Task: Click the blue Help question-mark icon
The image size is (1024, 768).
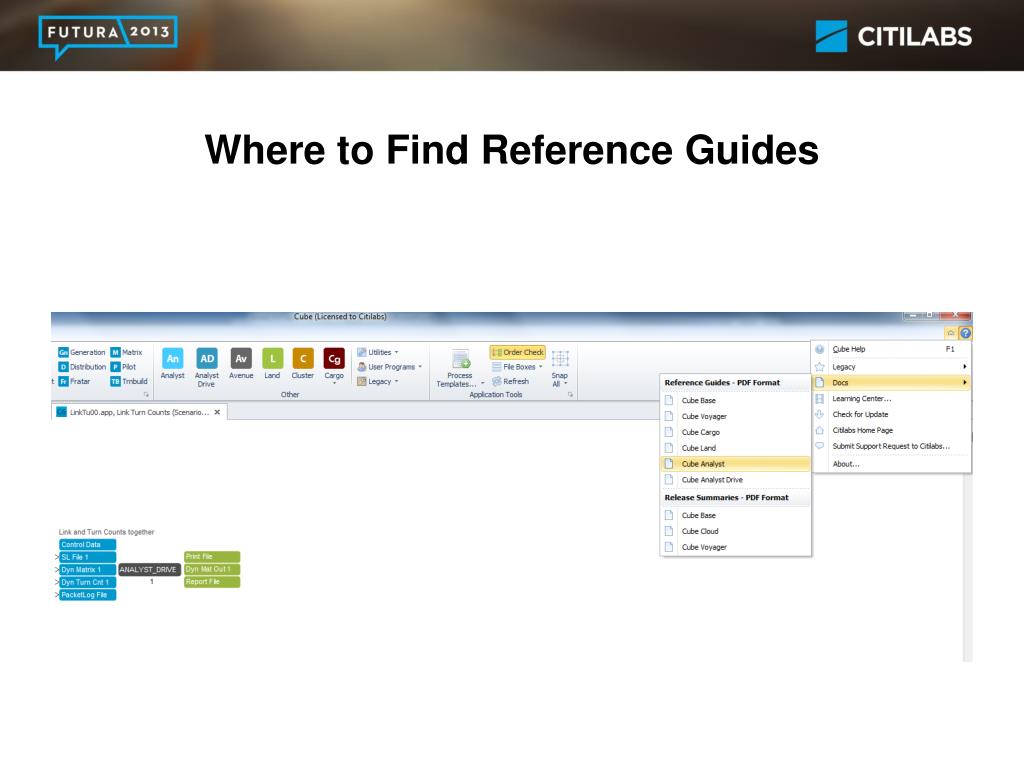Action: [965, 333]
